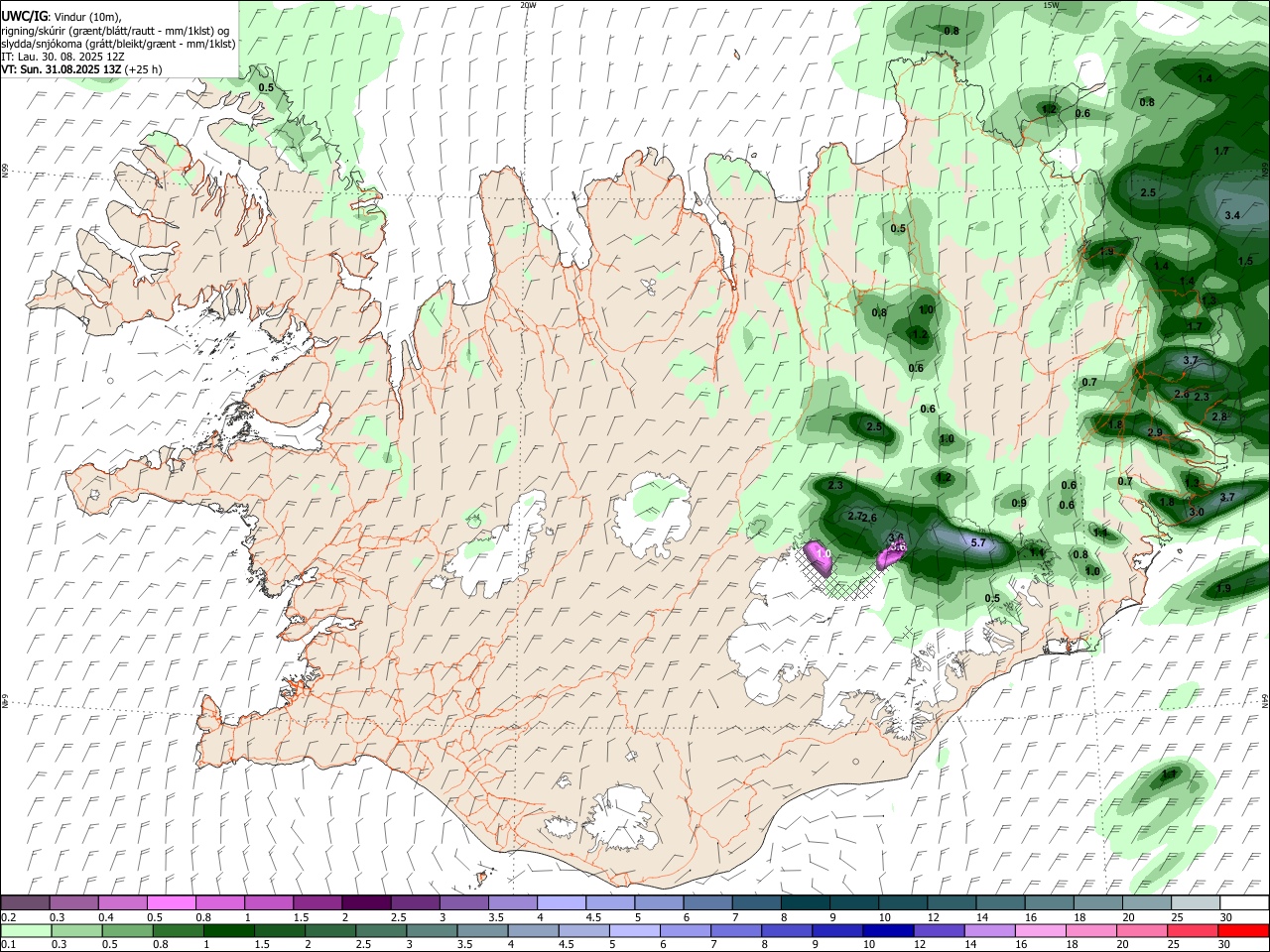Click the dark teal 8 swatch in upper legend row
Image resolution: width=1270 pixels, height=952 pixels.
(x=805, y=902)
